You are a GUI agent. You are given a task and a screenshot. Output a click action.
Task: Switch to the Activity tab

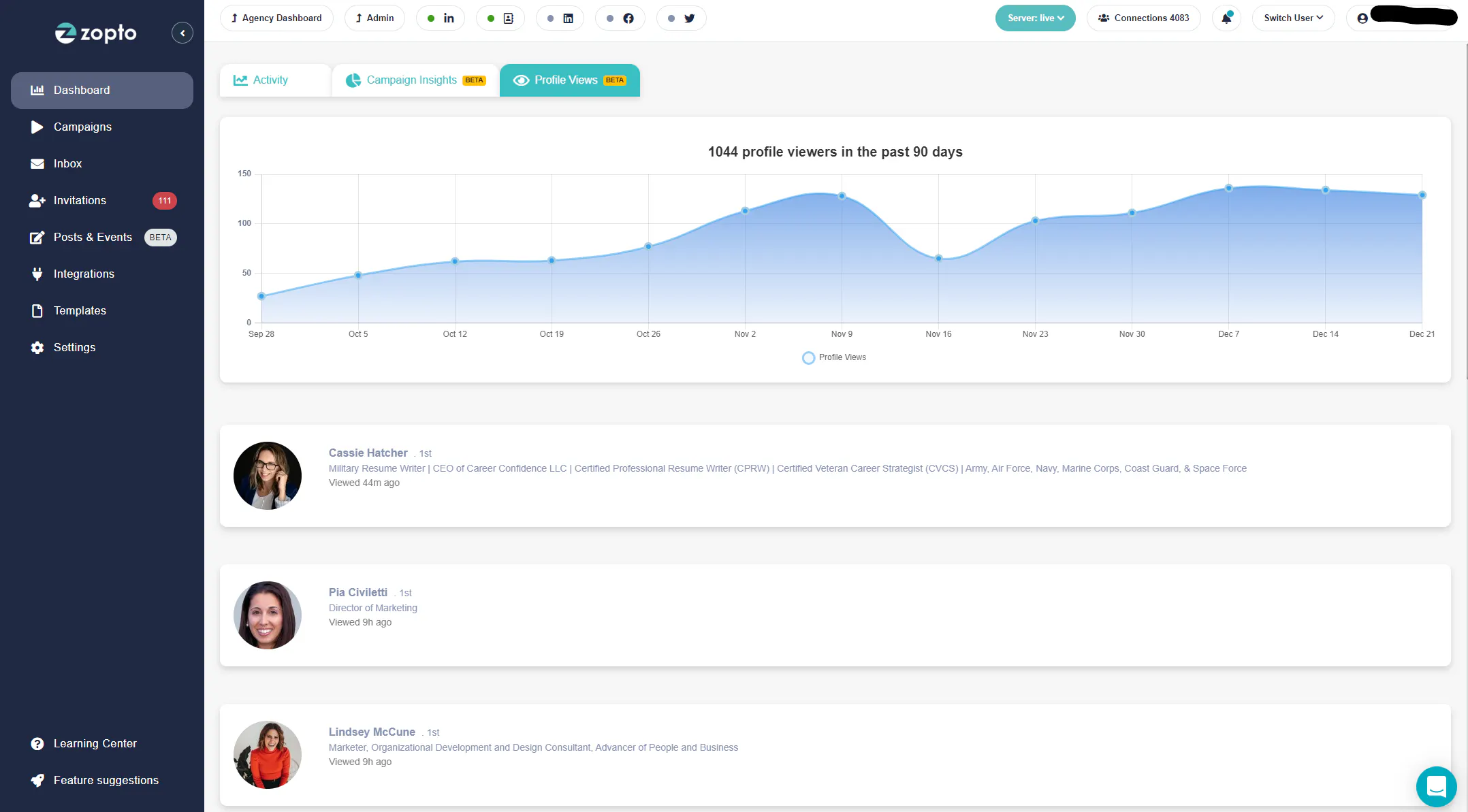[x=275, y=80]
